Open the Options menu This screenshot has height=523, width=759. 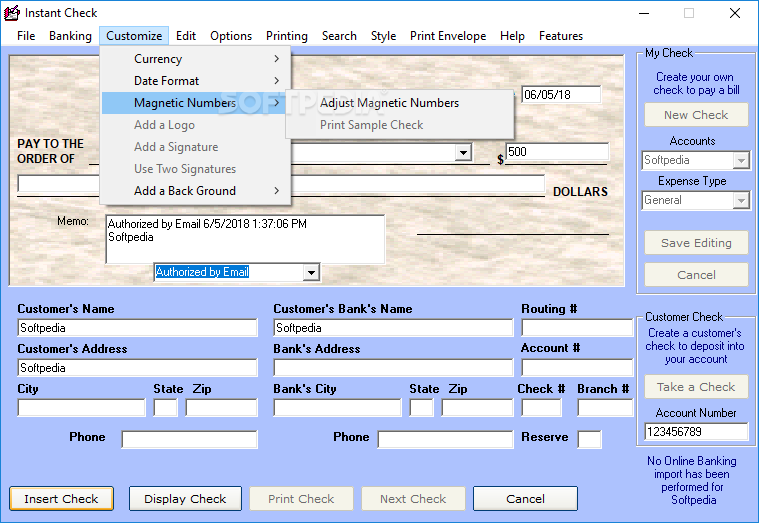coord(231,36)
